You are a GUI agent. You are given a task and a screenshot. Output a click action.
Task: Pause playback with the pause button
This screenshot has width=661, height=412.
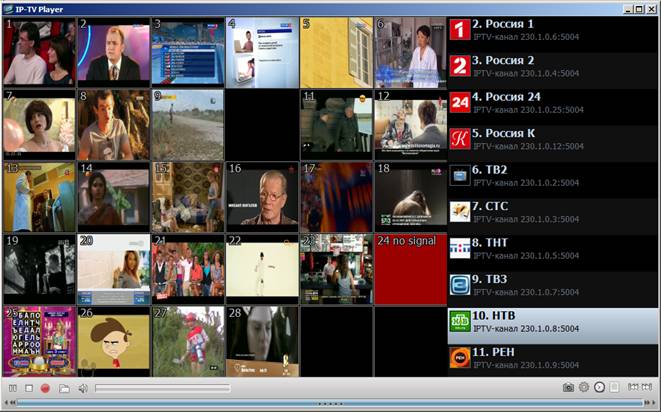pyautogui.click(x=13, y=388)
